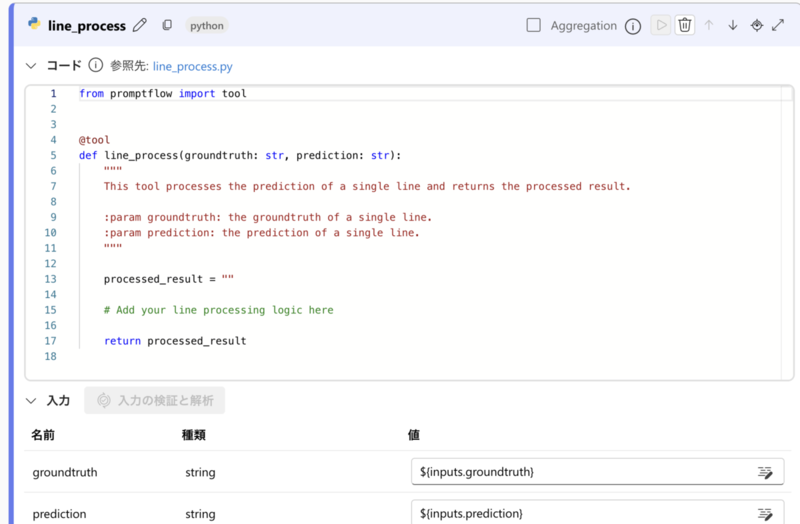The height and width of the screenshot is (524, 800).
Task: Click the 名前 column header
Action: (43, 435)
